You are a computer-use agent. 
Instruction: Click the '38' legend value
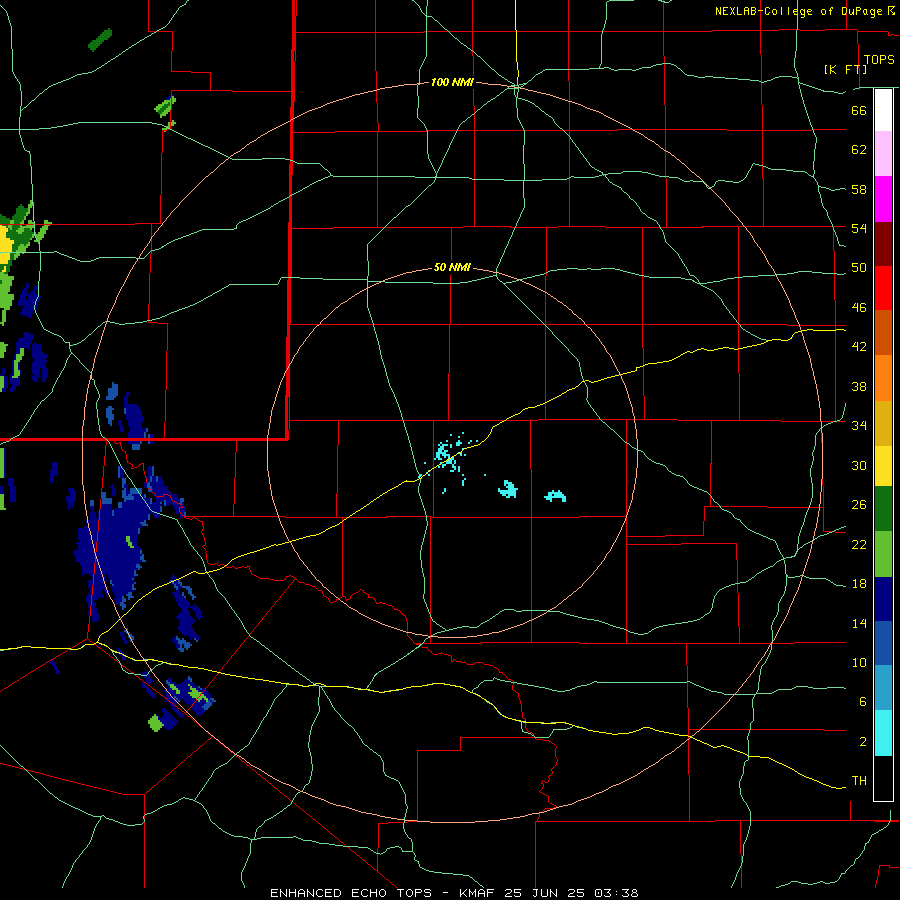859,386
